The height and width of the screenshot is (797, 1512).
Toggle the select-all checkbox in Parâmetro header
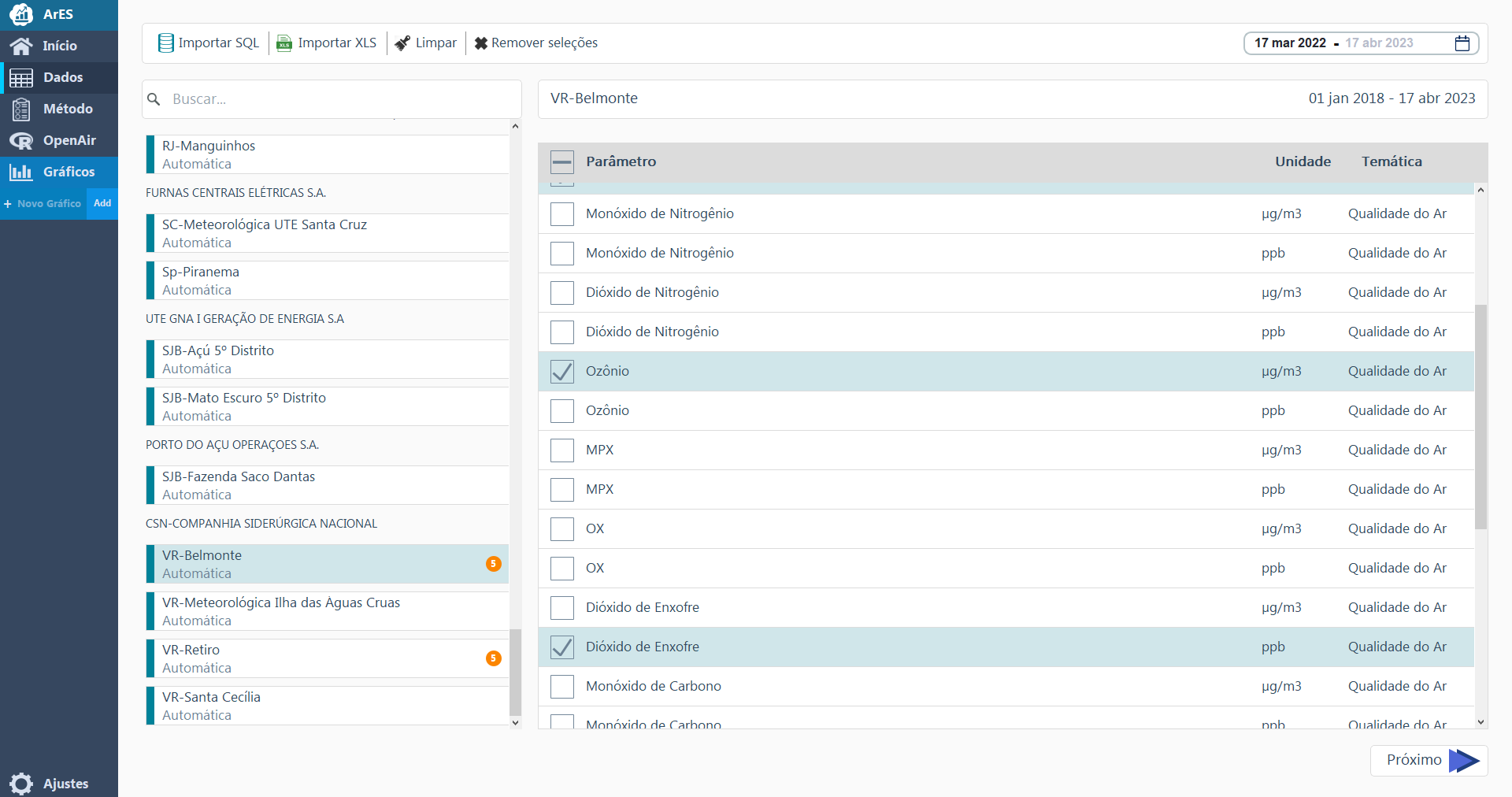tap(561, 161)
